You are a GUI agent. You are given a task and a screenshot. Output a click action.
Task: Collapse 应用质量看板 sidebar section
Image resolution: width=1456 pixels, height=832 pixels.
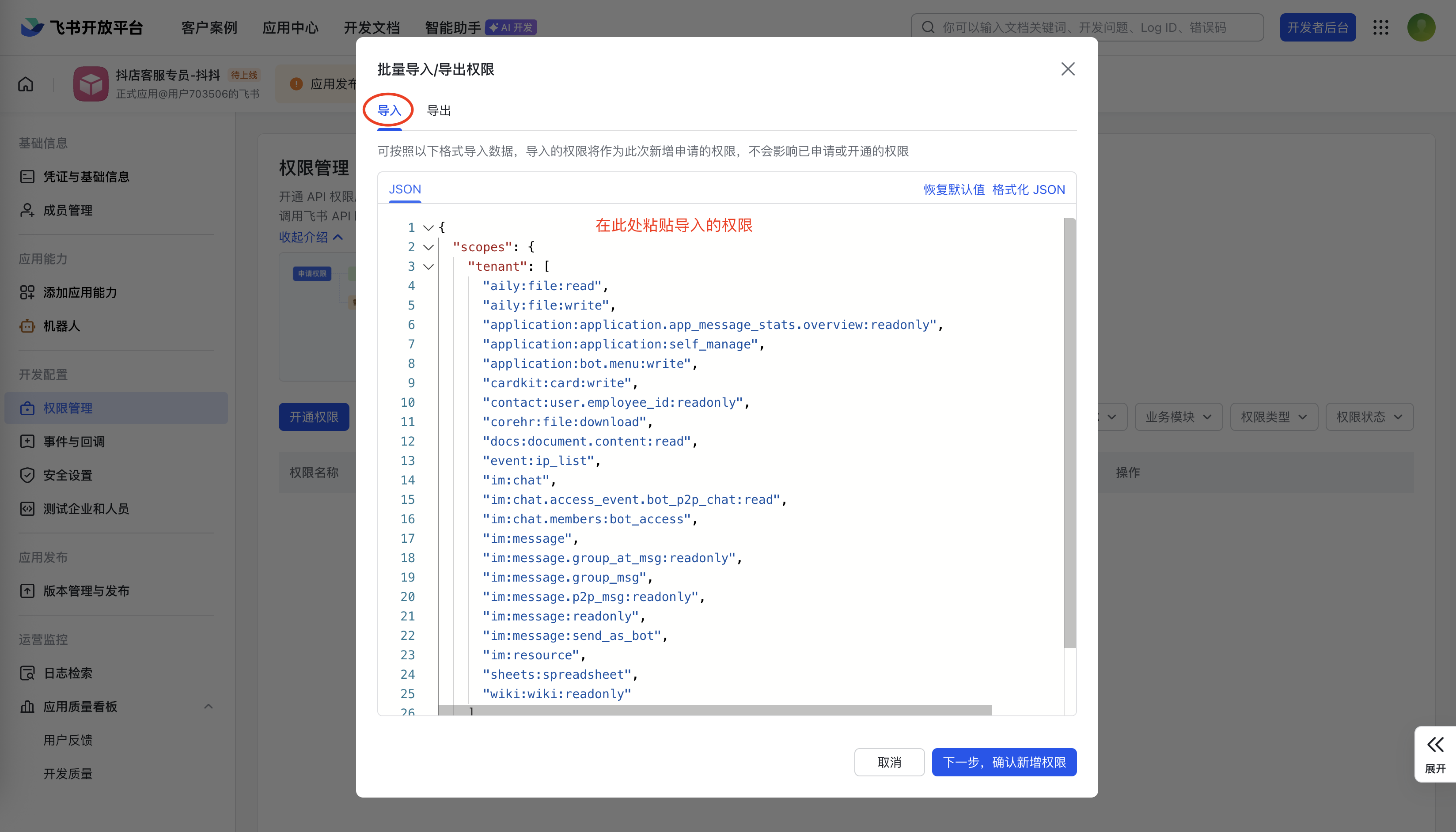pyautogui.click(x=209, y=706)
